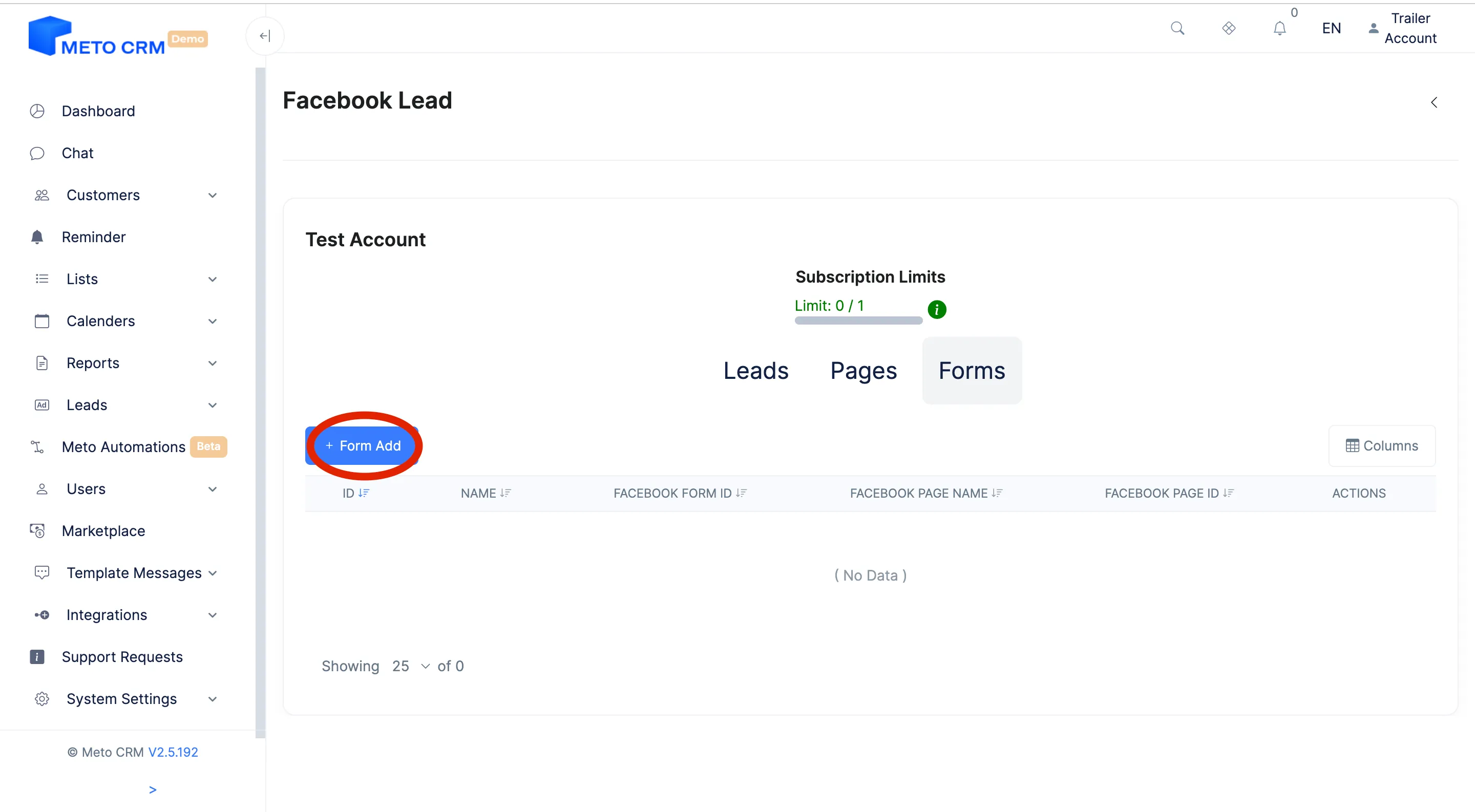The width and height of the screenshot is (1475, 812).
Task: Switch to the Leads tab
Action: [x=756, y=371]
